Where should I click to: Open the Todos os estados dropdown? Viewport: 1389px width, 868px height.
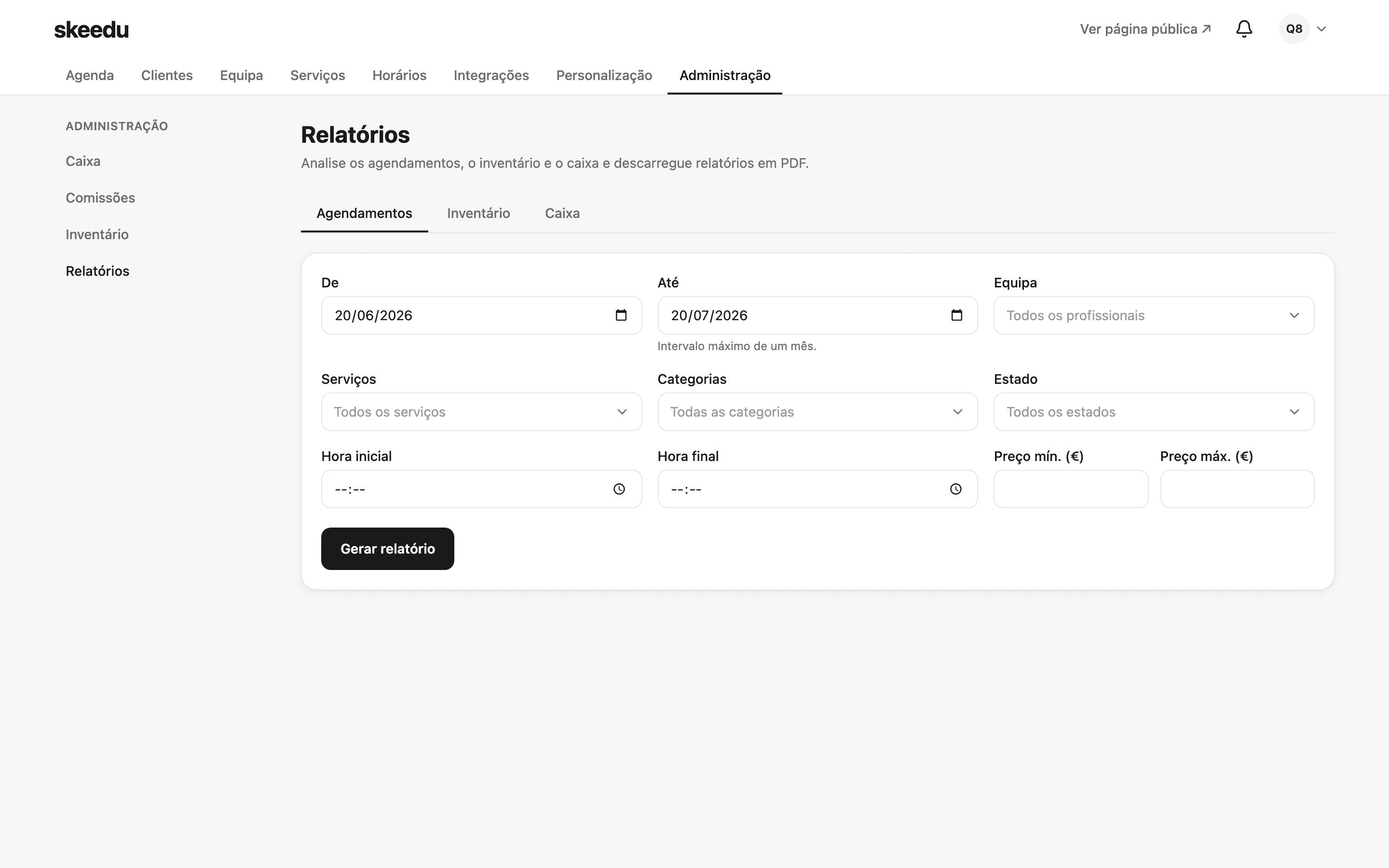coord(1154,412)
